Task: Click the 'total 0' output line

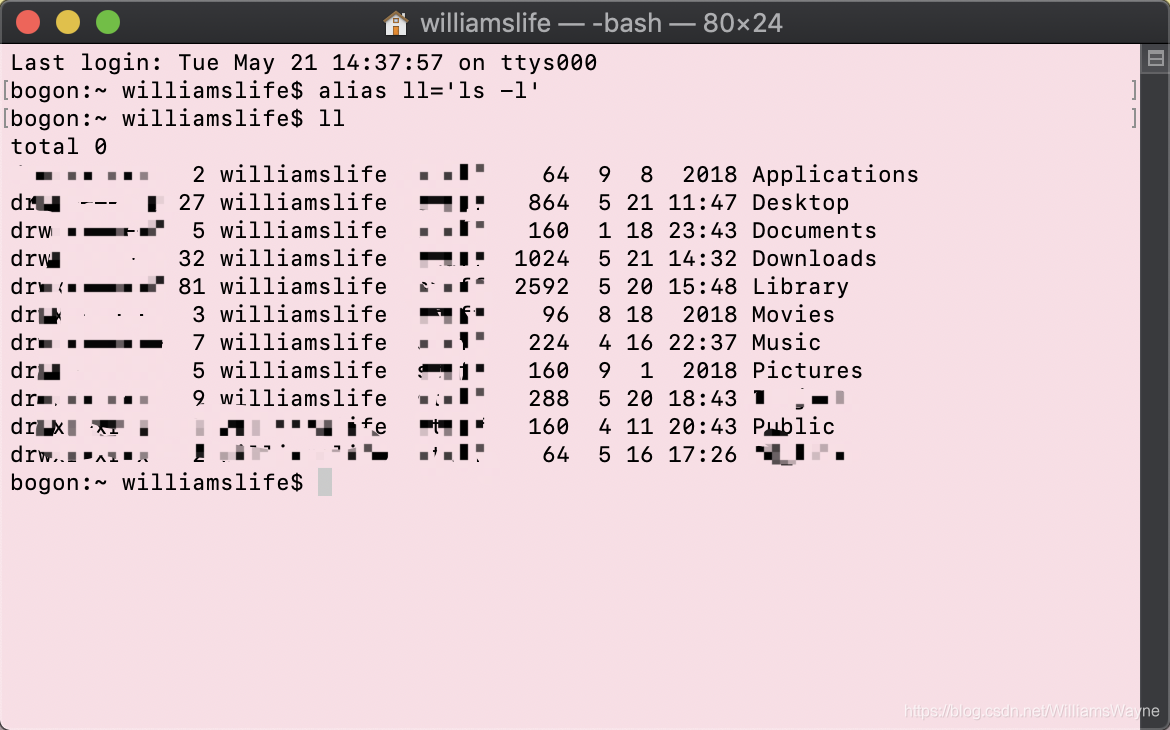Action: tap(59, 146)
